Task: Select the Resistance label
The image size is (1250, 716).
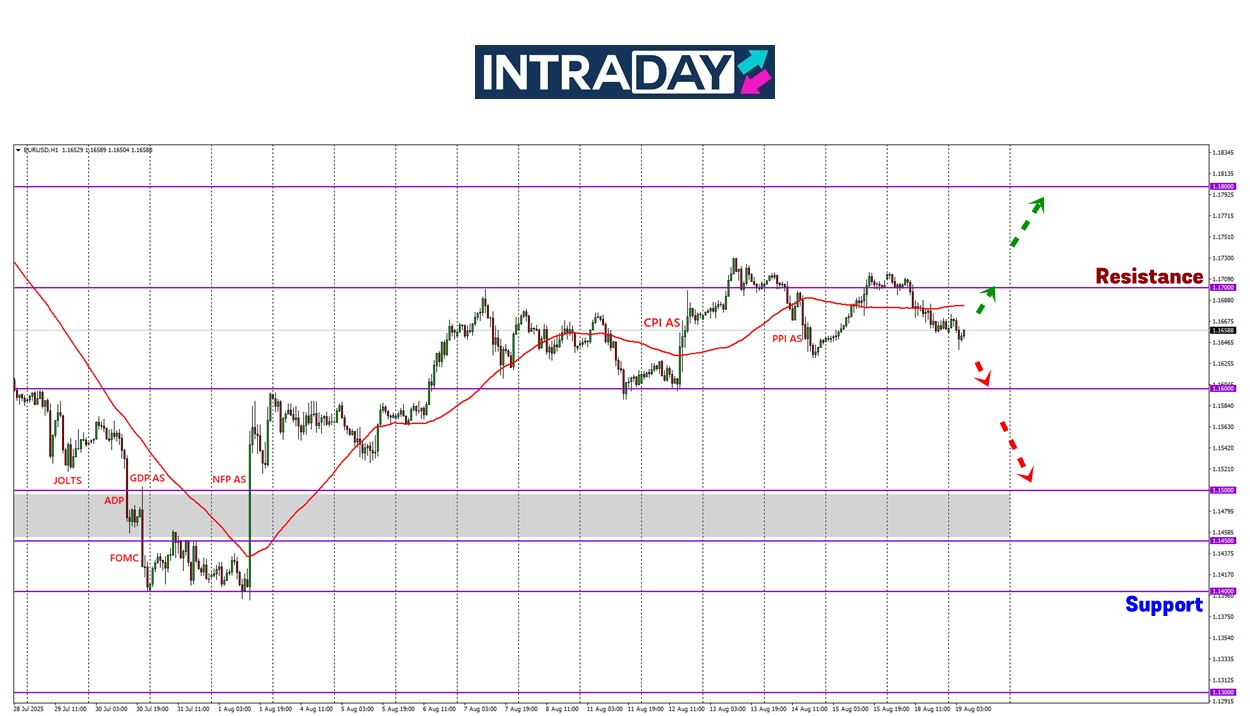Action: tap(1149, 276)
